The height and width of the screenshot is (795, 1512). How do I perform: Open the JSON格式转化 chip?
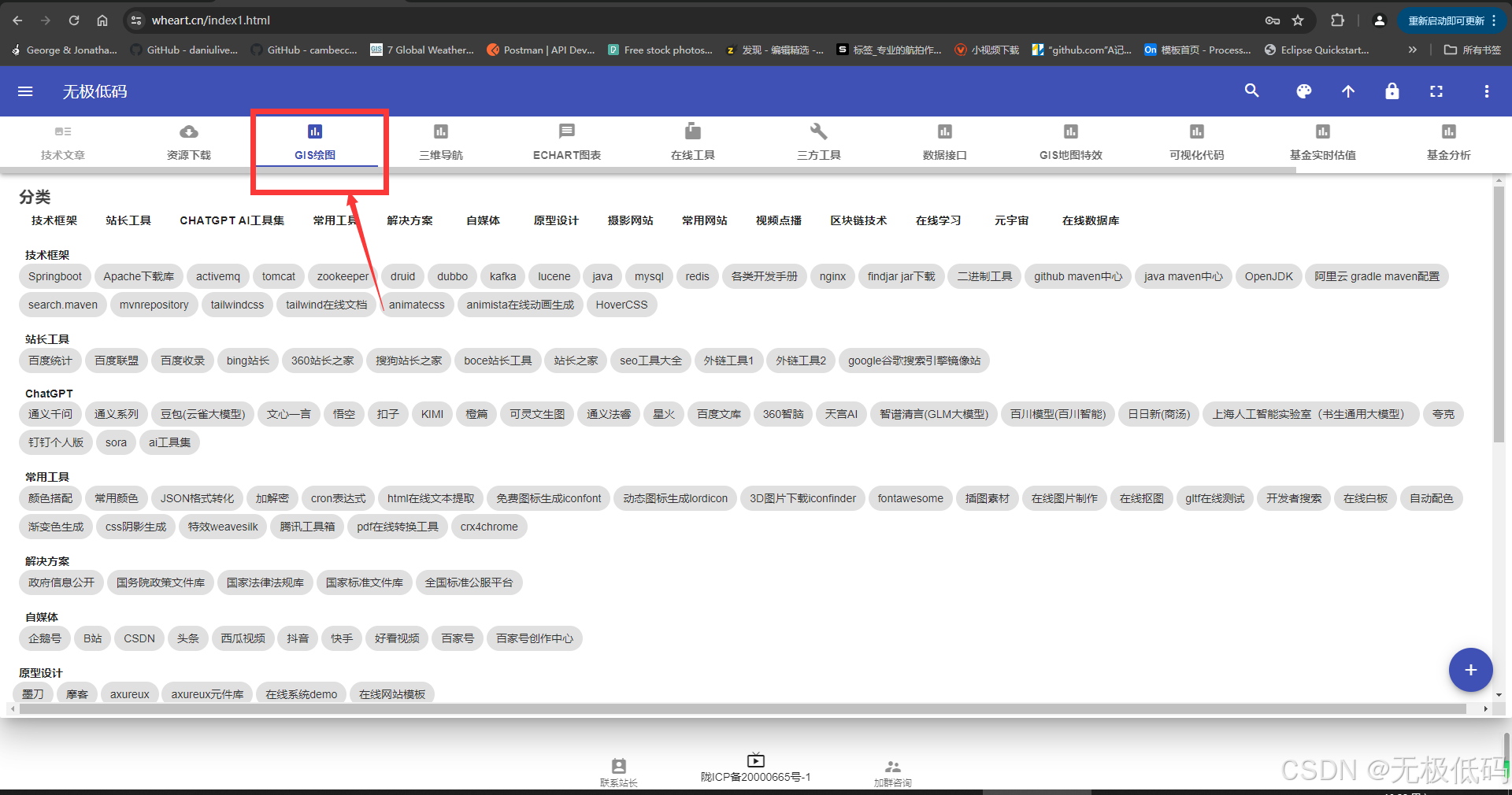[x=197, y=498]
